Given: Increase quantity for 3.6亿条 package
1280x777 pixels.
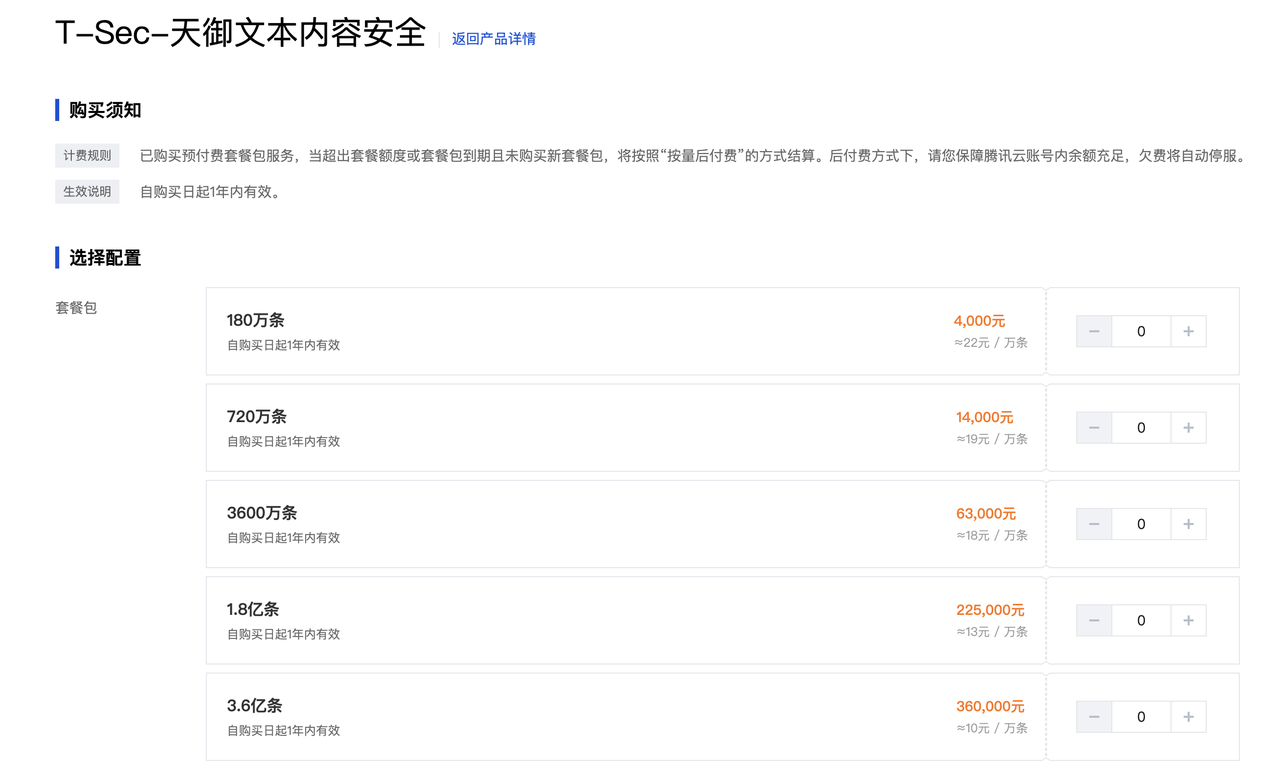Looking at the screenshot, I should coord(1188,717).
